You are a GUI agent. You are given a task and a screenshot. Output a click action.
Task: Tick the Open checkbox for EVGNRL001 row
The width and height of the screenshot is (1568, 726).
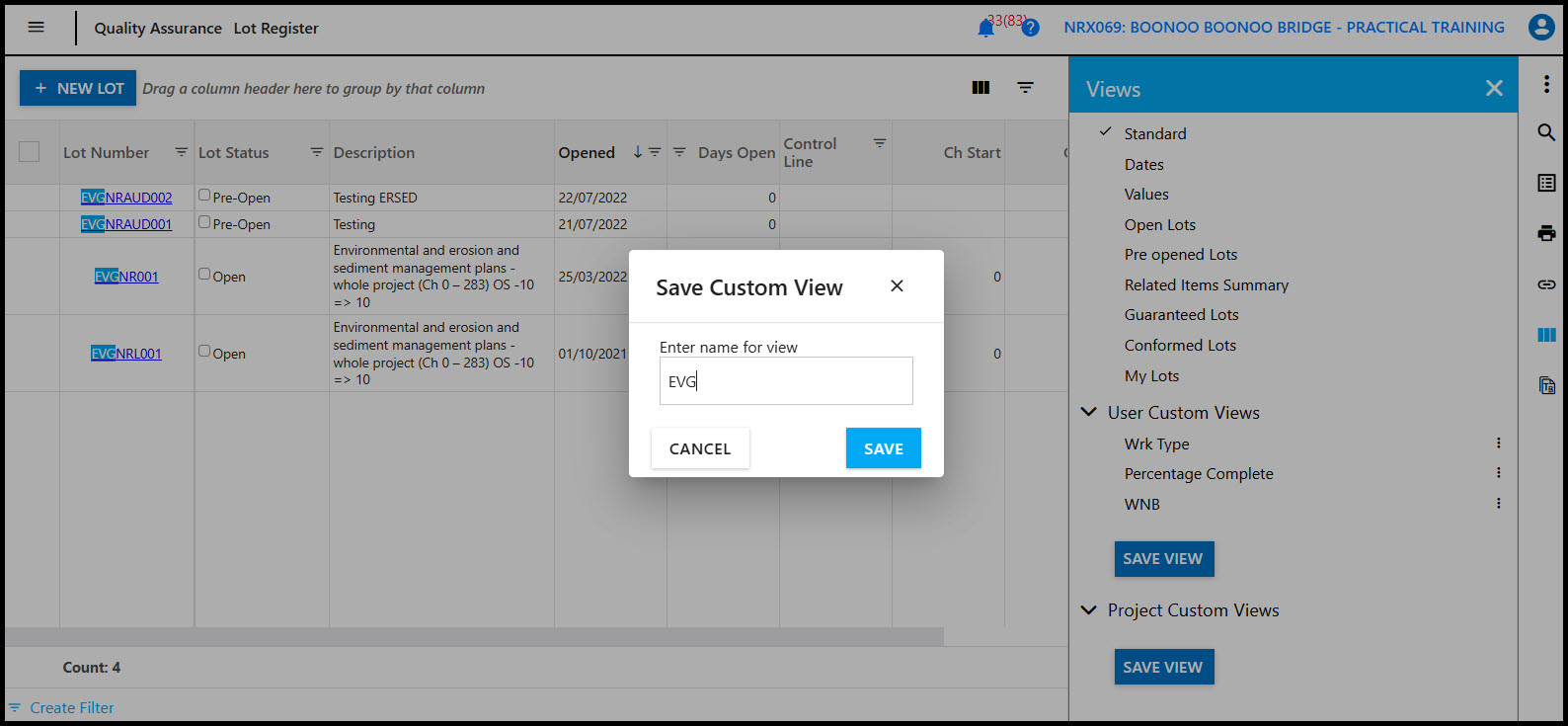(204, 351)
